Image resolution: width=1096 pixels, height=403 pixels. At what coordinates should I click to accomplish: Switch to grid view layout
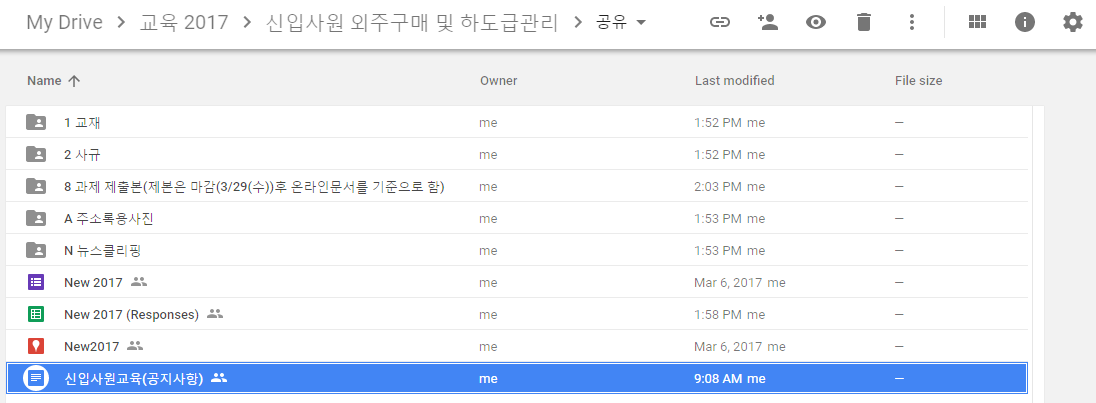977,22
